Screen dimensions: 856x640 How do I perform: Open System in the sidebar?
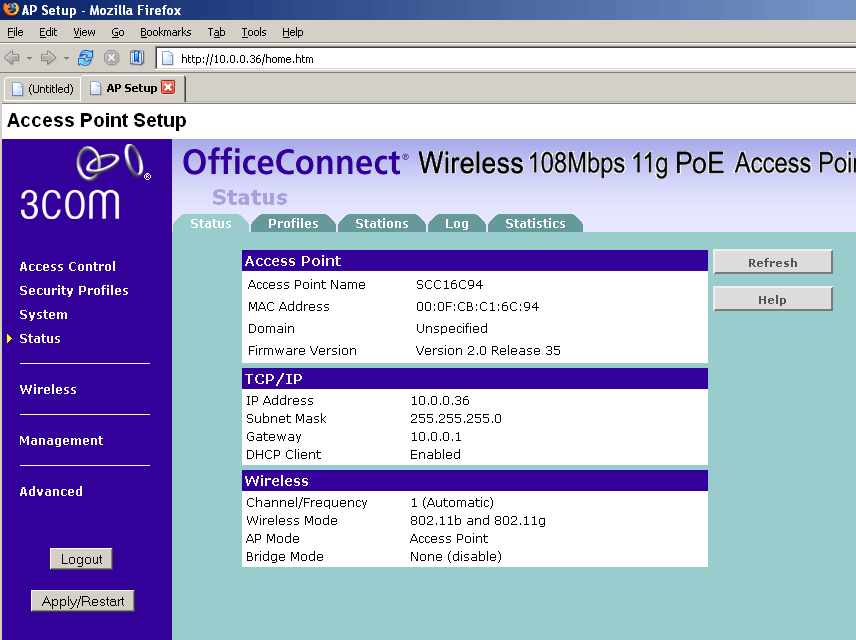pyautogui.click(x=44, y=315)
